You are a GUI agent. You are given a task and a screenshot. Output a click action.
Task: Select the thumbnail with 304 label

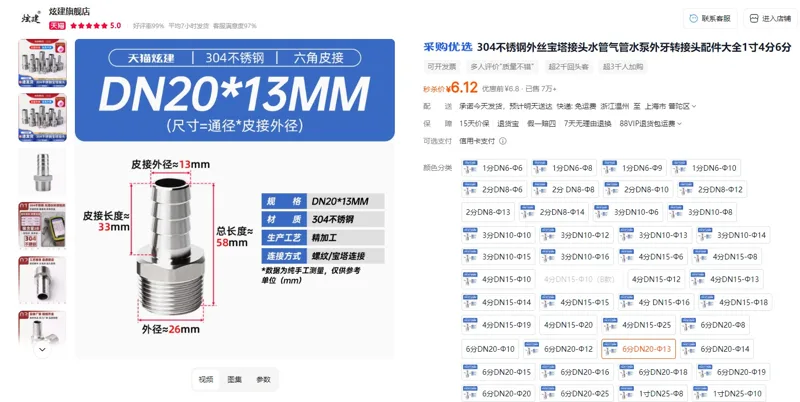[42, 225]
